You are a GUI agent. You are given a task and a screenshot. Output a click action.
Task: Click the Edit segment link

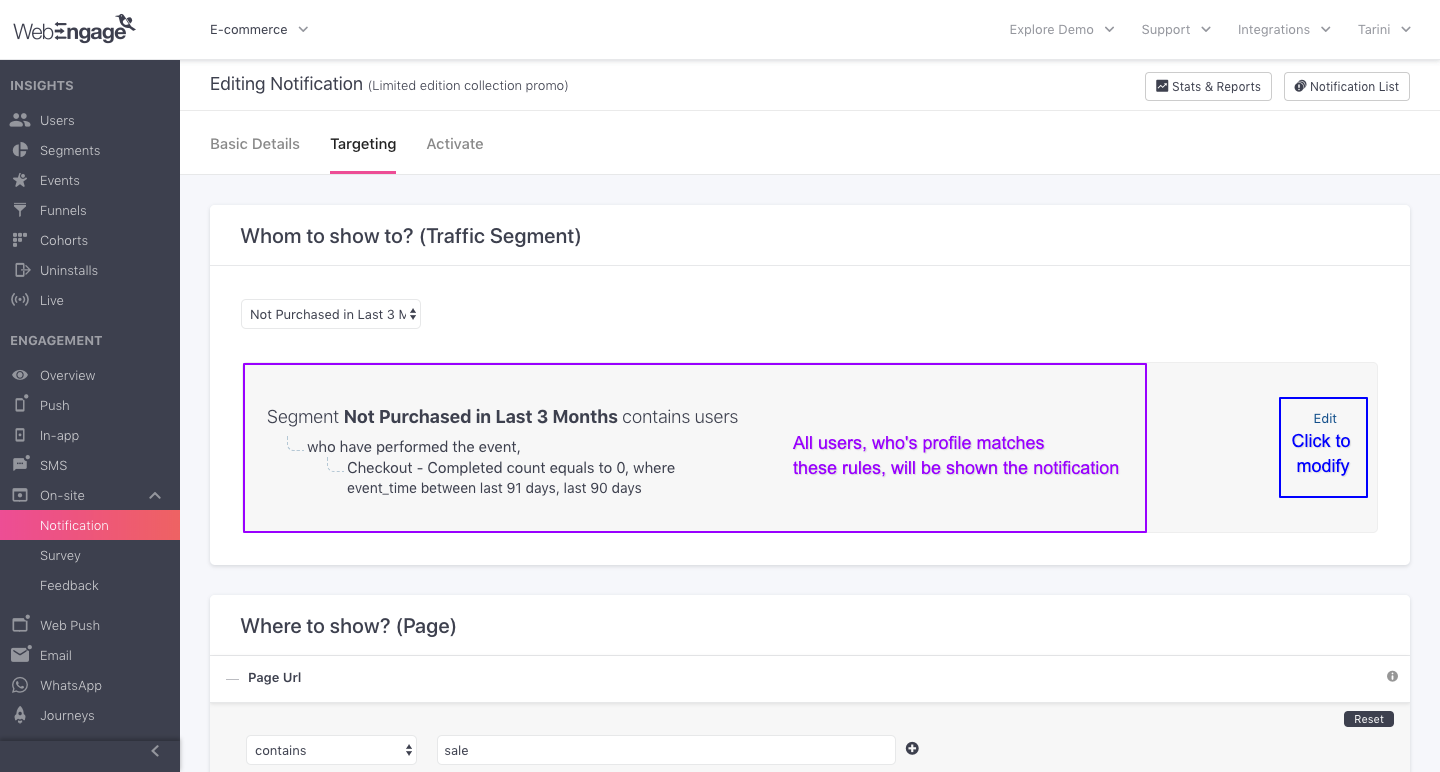[1325, 419]
